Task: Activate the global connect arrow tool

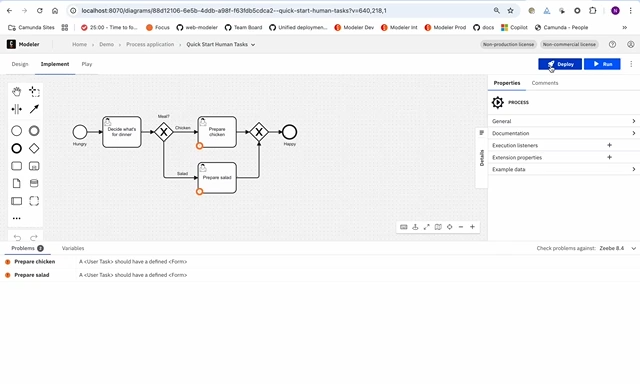Action: click(x=34, y=109)
